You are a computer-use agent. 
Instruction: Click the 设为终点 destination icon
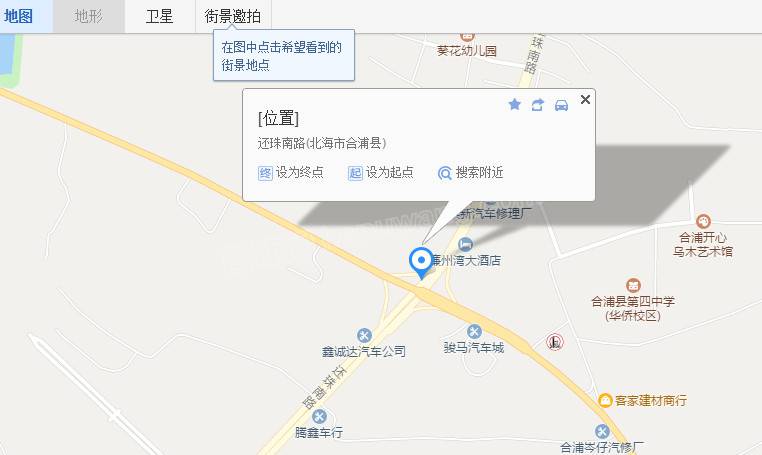click(265, 173)
